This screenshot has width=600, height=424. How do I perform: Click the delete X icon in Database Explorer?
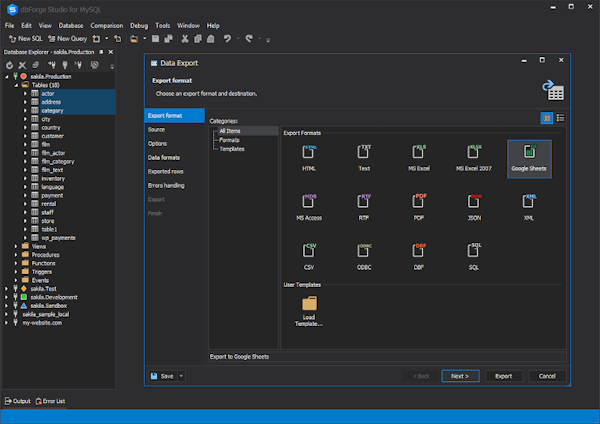pyautogui.click(x=22, y=65)
